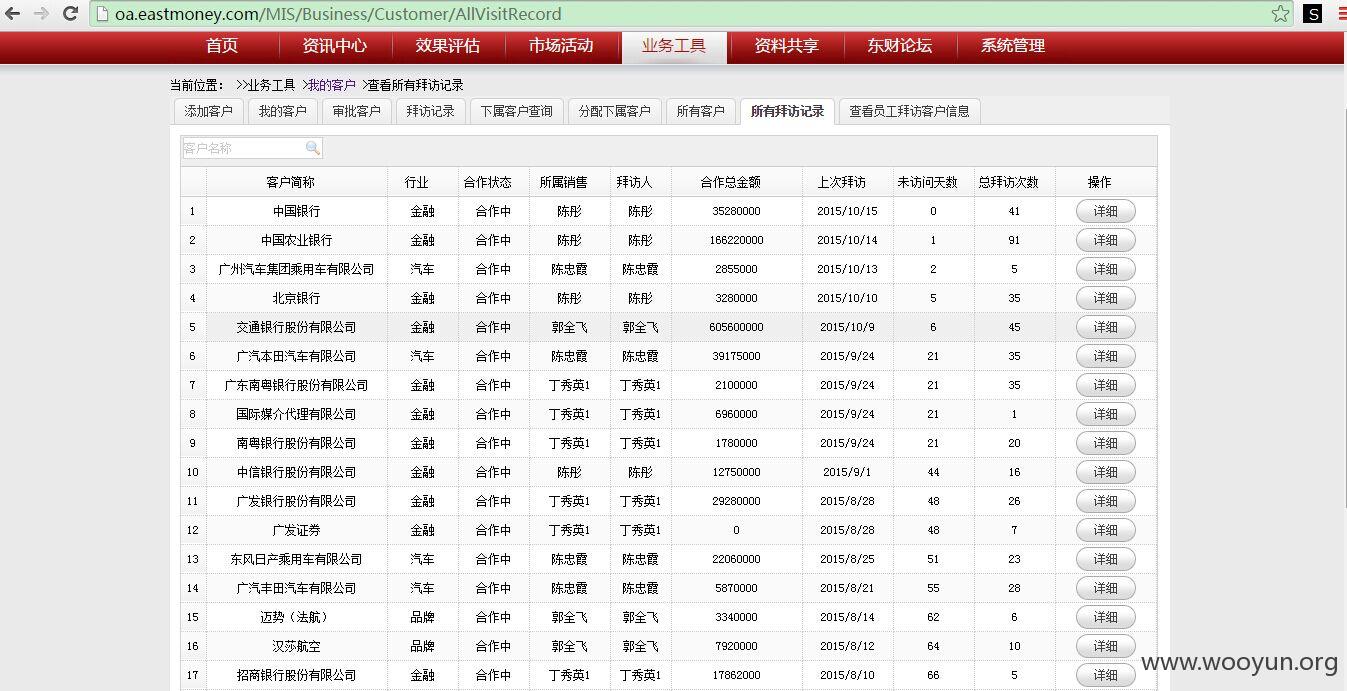Open the 系统管理 menu

tap(1013, 46)
